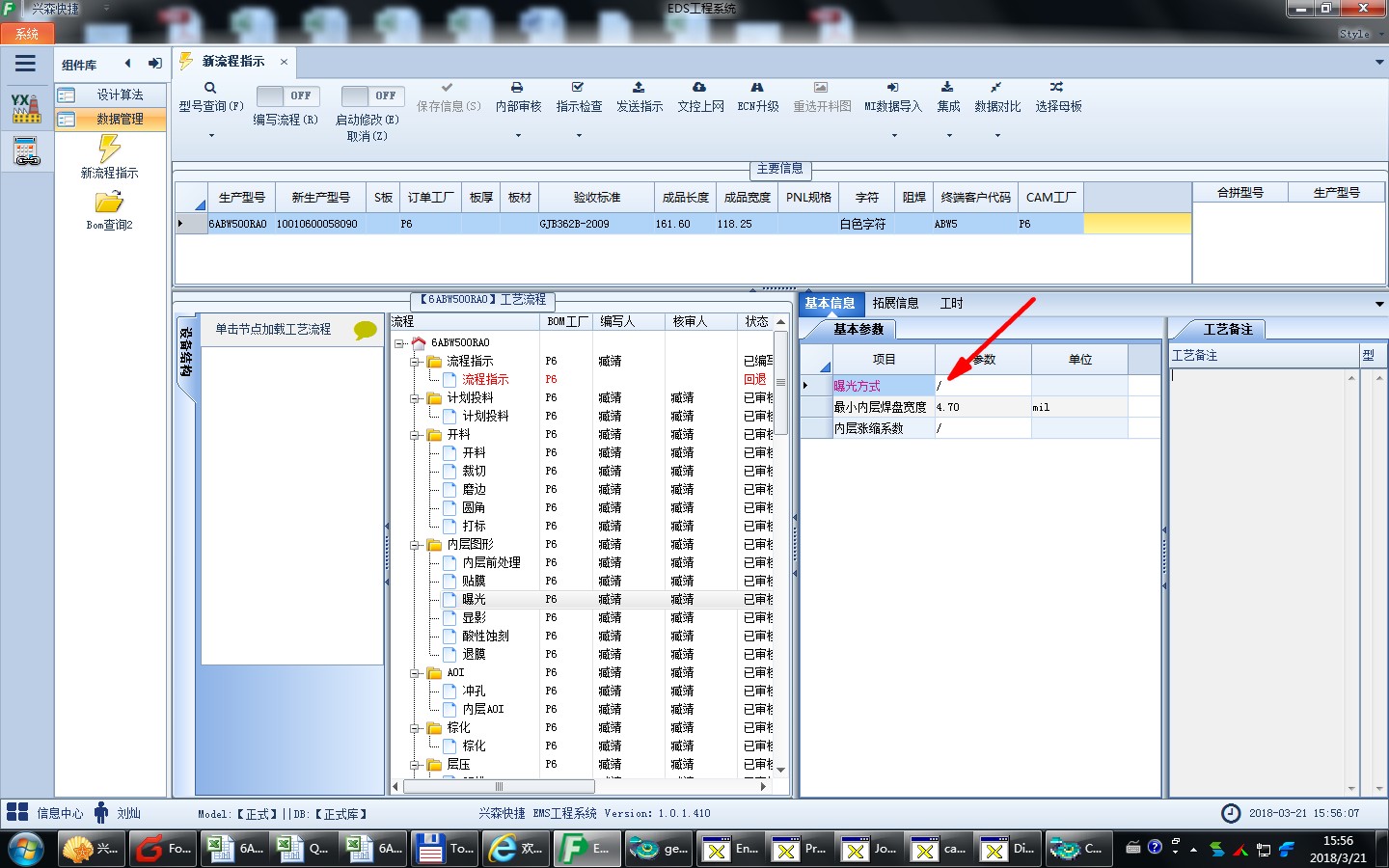The width and height of the screenshot is (1389, 868).
Task: Select 曝光 tree node
Action: [474, 600]
